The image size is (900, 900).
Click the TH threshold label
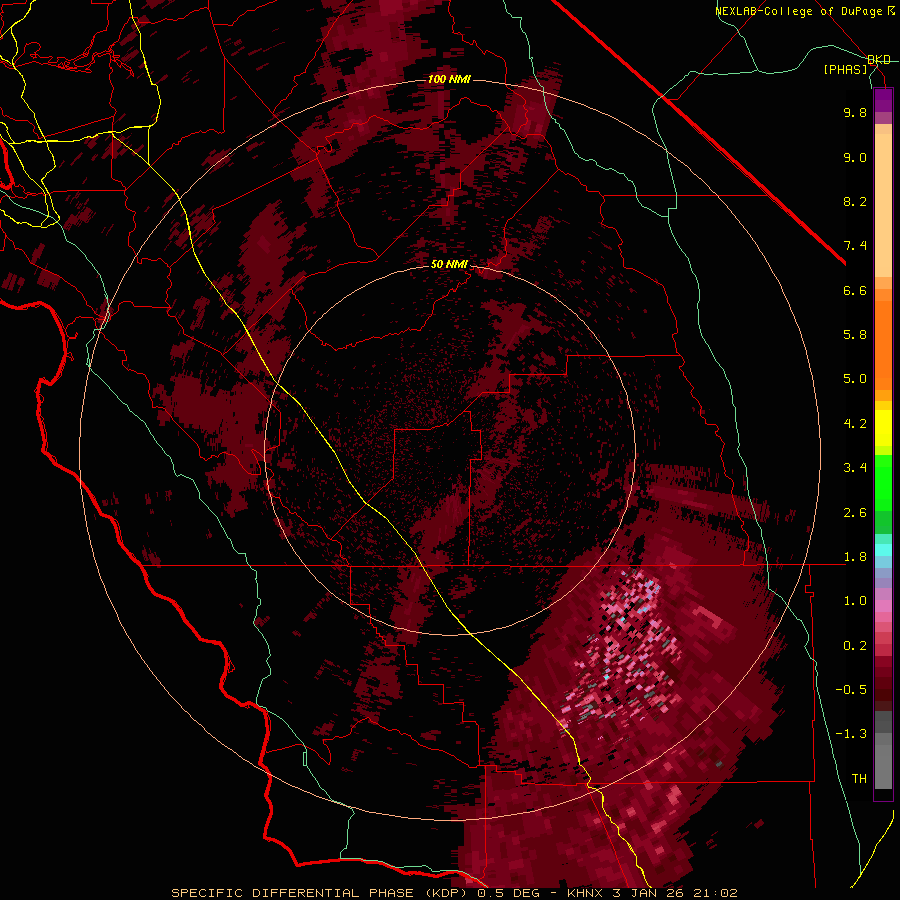(859, 779)
